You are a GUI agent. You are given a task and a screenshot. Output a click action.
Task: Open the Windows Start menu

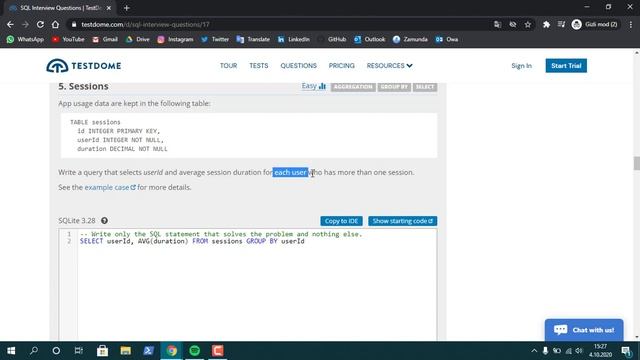click(11, 351)
